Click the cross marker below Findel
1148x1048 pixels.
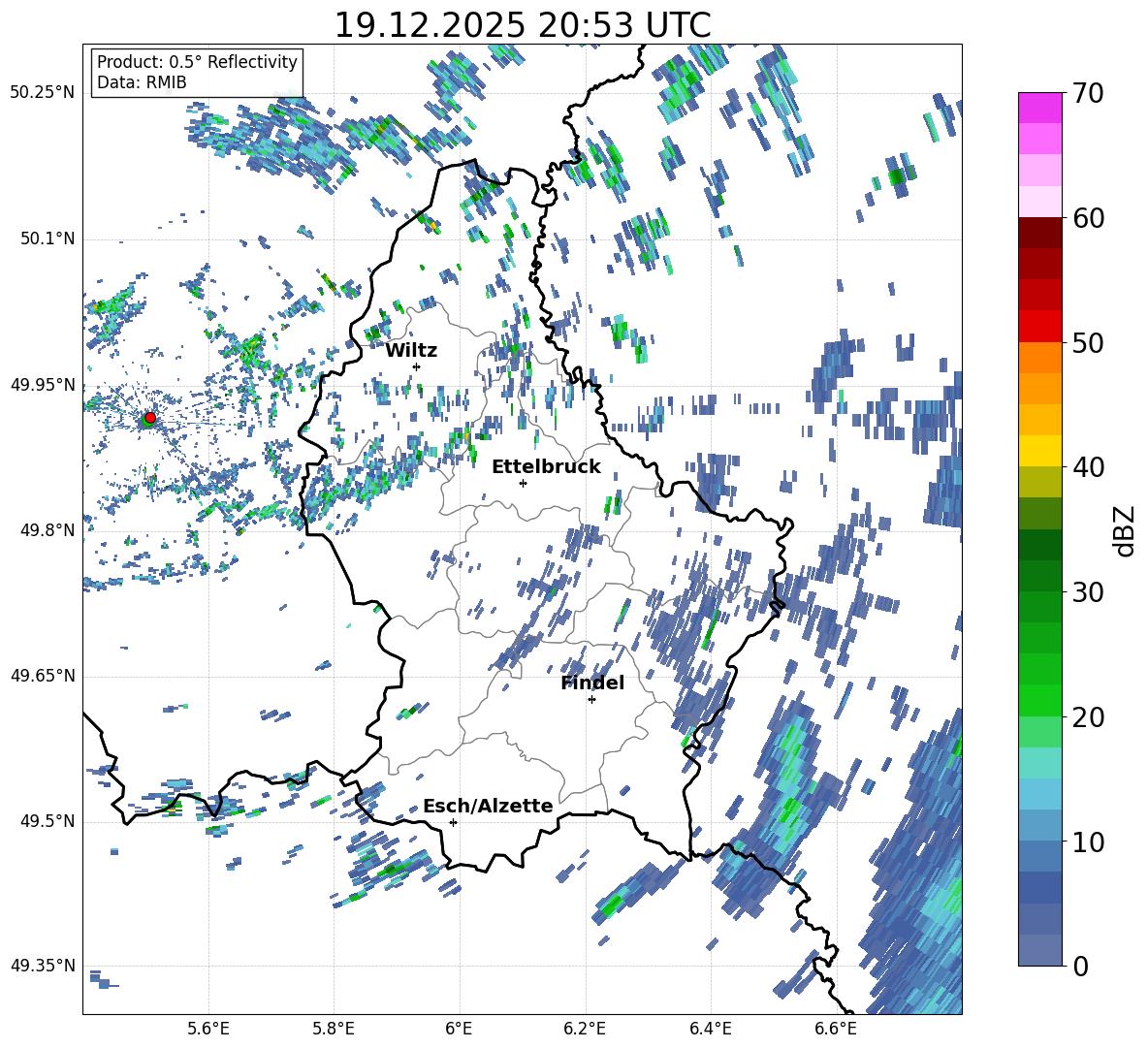591,700
